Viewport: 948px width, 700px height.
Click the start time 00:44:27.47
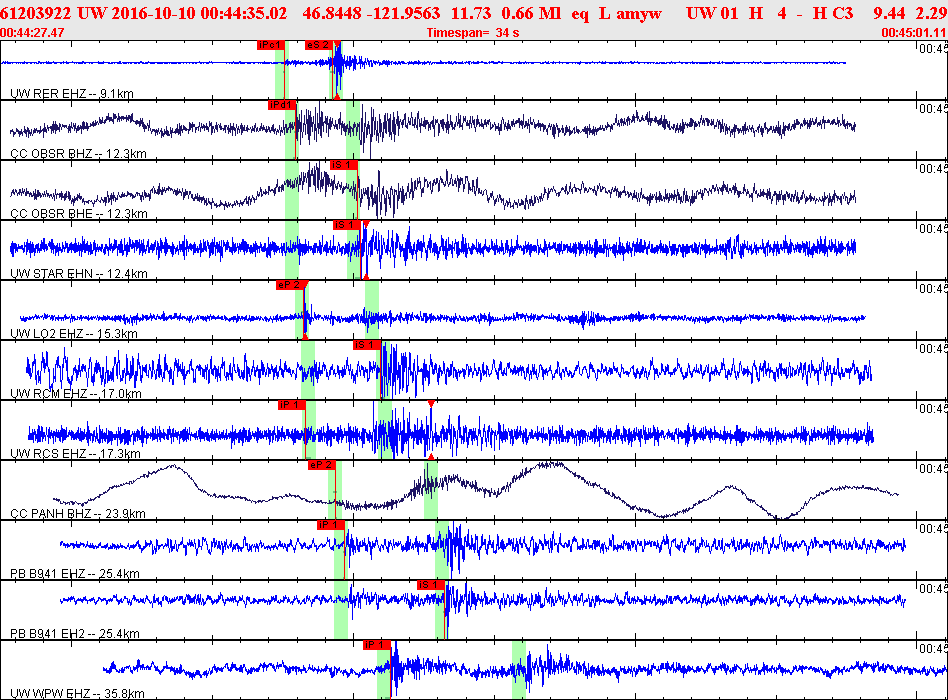(32, 33)
